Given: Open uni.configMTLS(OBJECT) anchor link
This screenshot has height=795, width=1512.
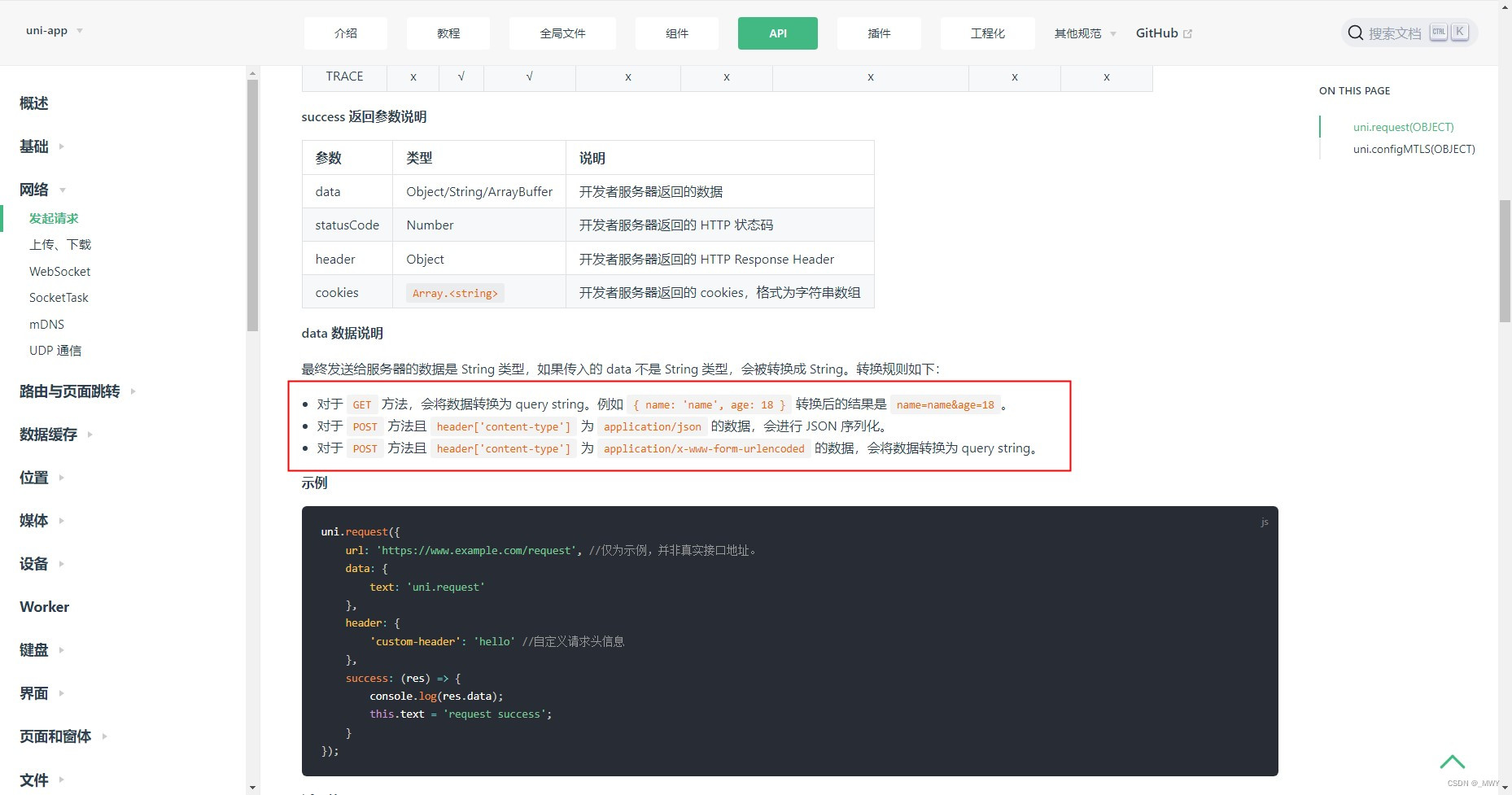Looking at the screenshot, I should (x=1414, y=149).
